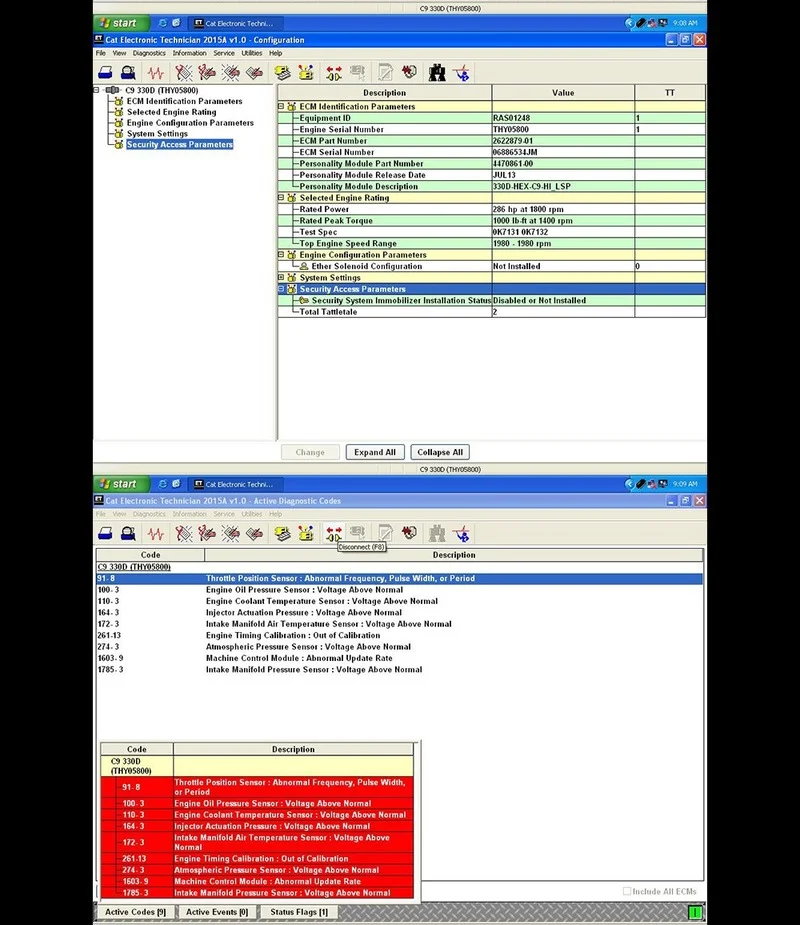Click the Start button on the lower taskbar
The width and height of the screenshot is (800, 925).
121,484
